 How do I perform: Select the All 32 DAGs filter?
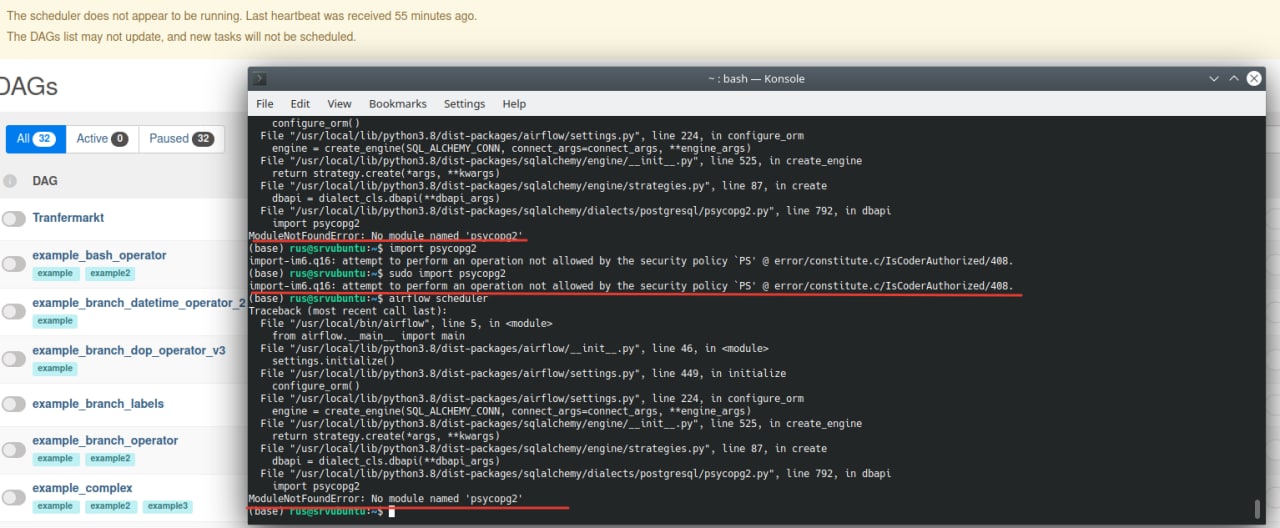(x=35, y=139)
